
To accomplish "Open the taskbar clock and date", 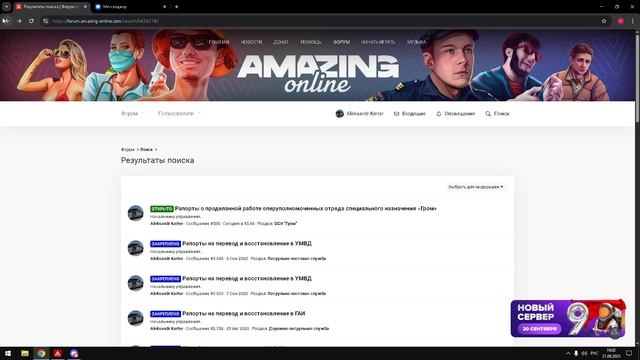I will tap(611, 353).
